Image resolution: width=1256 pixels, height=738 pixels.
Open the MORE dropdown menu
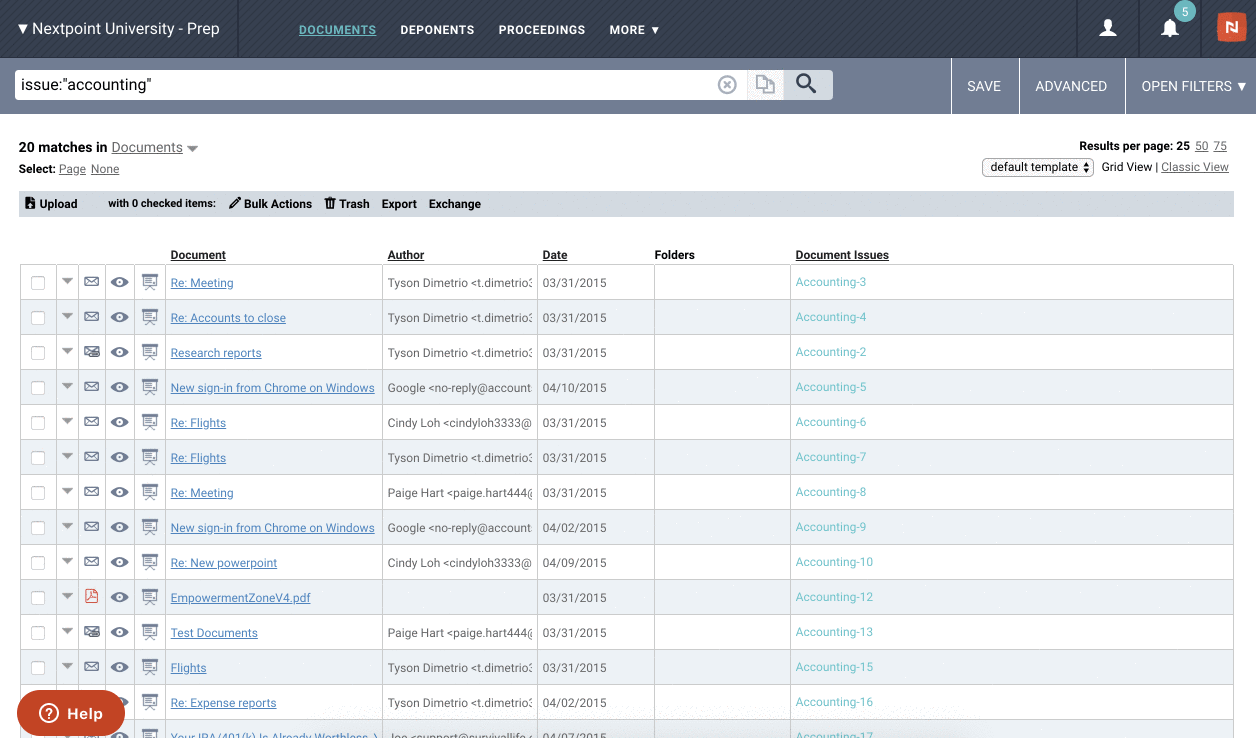[634, 30]
